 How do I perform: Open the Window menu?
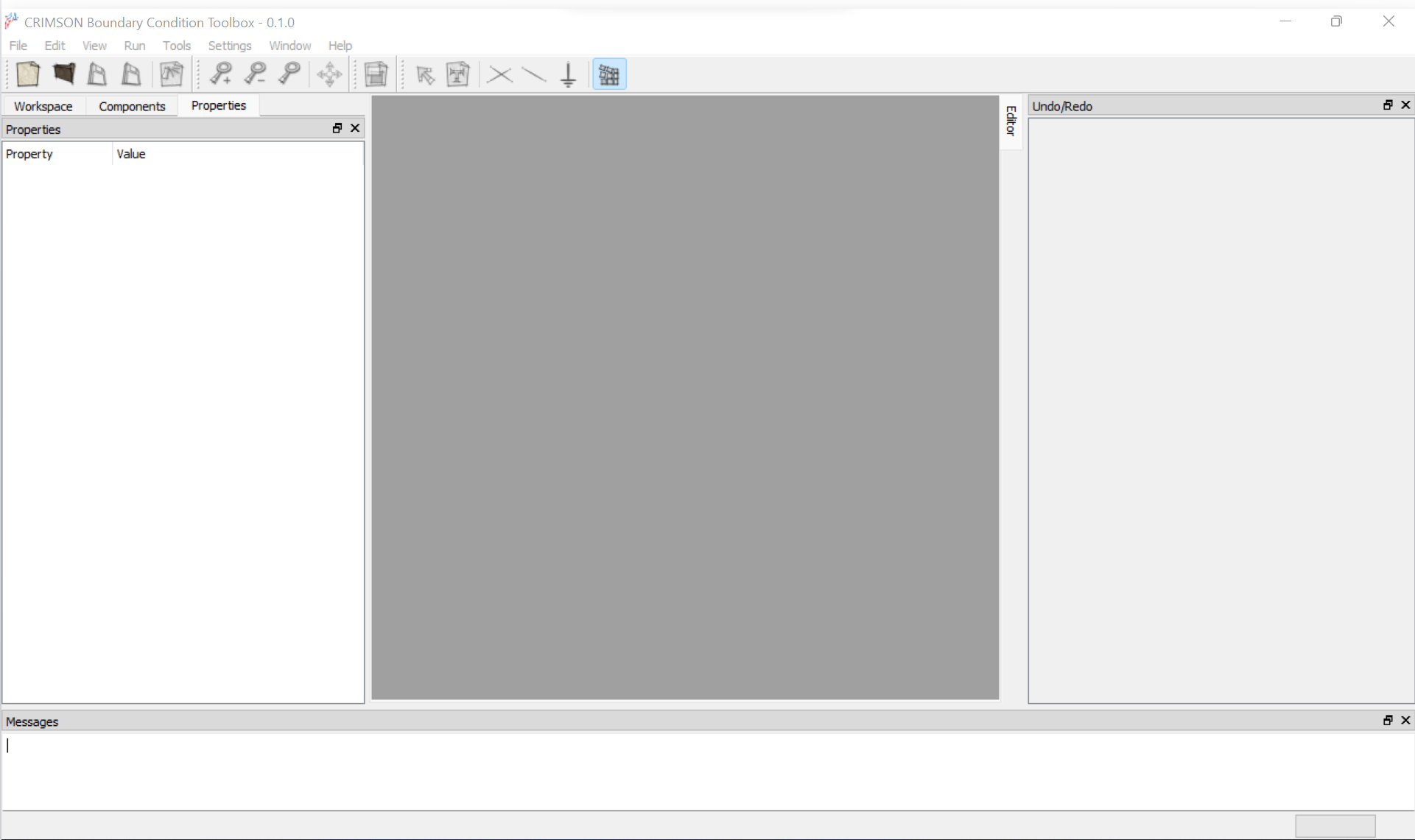[x=289, y=46]
